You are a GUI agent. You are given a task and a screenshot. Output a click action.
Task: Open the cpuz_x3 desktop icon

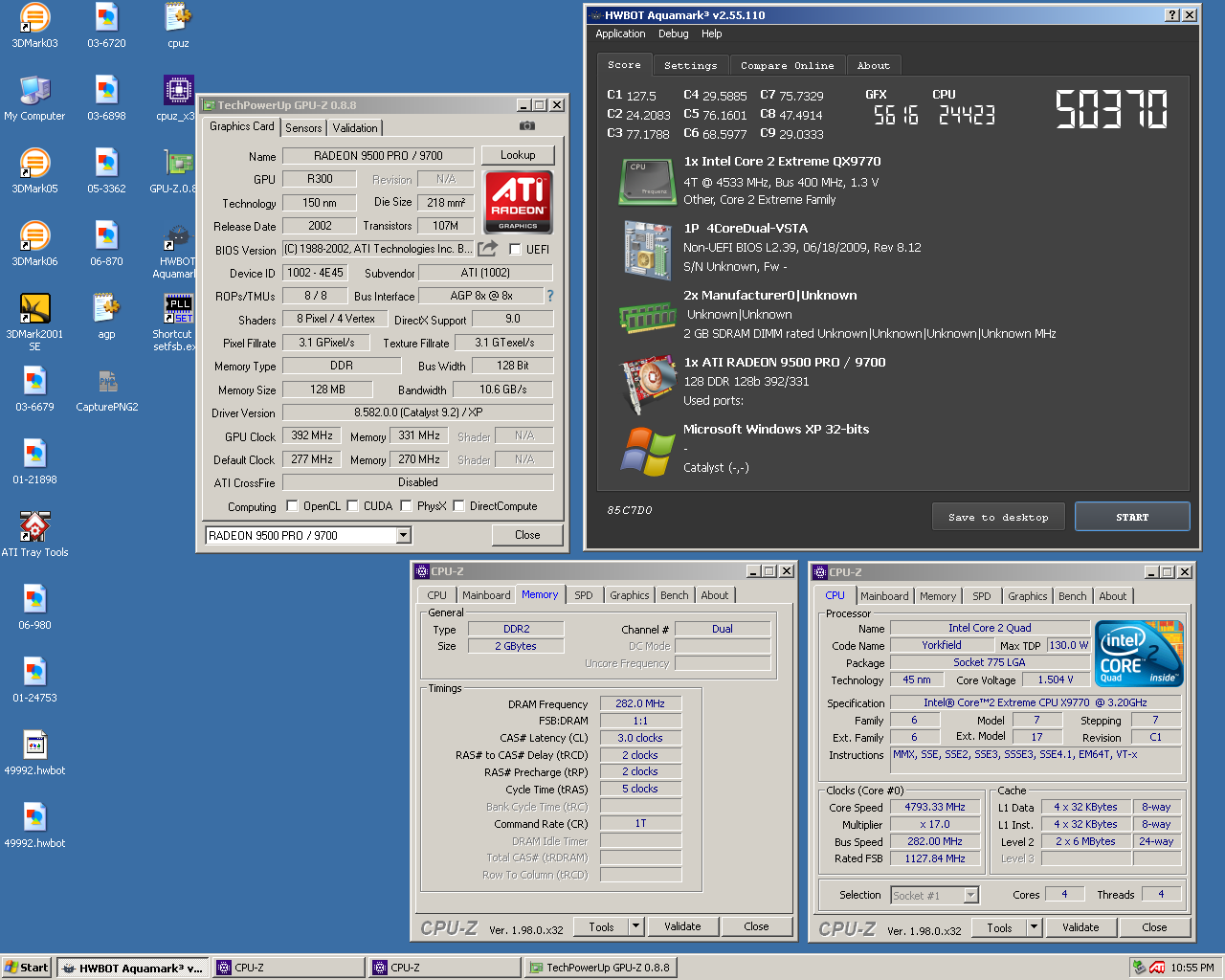pos(178,99)
